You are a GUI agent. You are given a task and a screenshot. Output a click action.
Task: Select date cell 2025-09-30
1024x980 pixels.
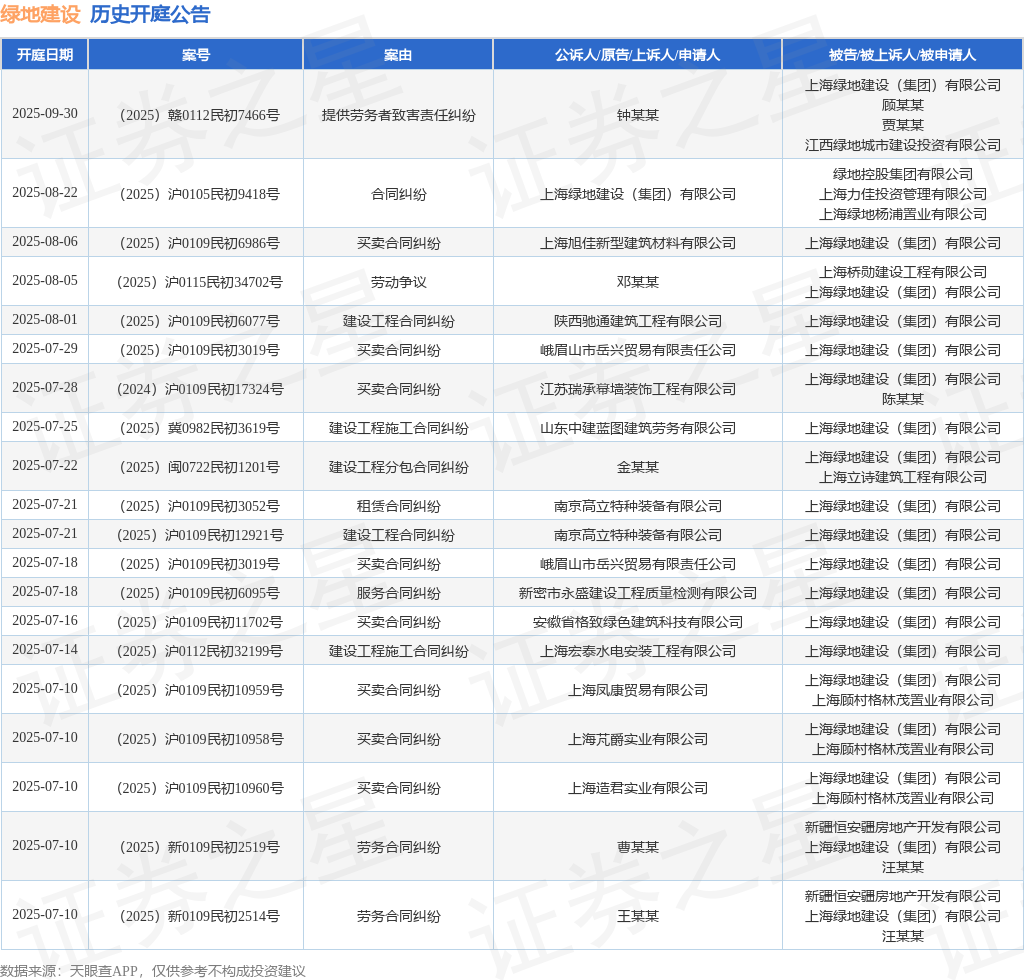[x=45, y=114]
